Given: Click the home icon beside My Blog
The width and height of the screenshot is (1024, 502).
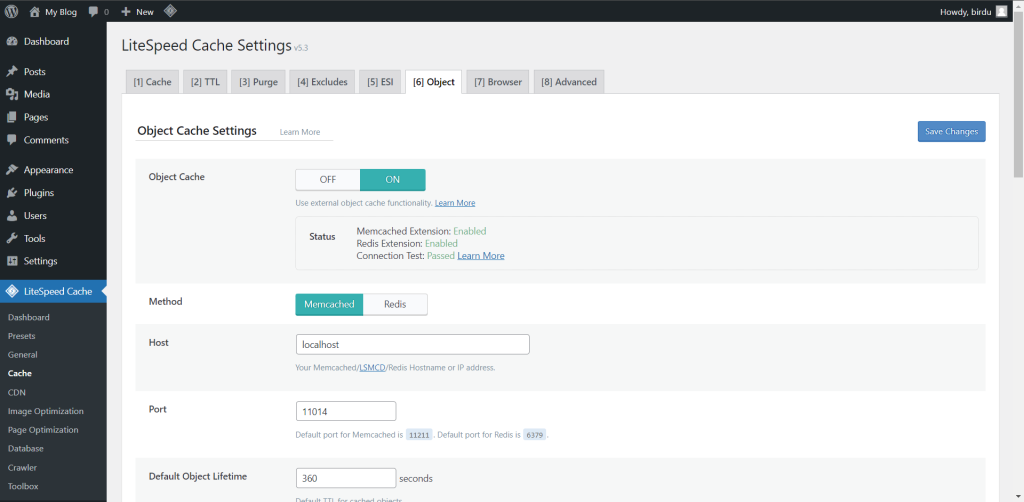Looking at the screenshot, I should [35, 11].
